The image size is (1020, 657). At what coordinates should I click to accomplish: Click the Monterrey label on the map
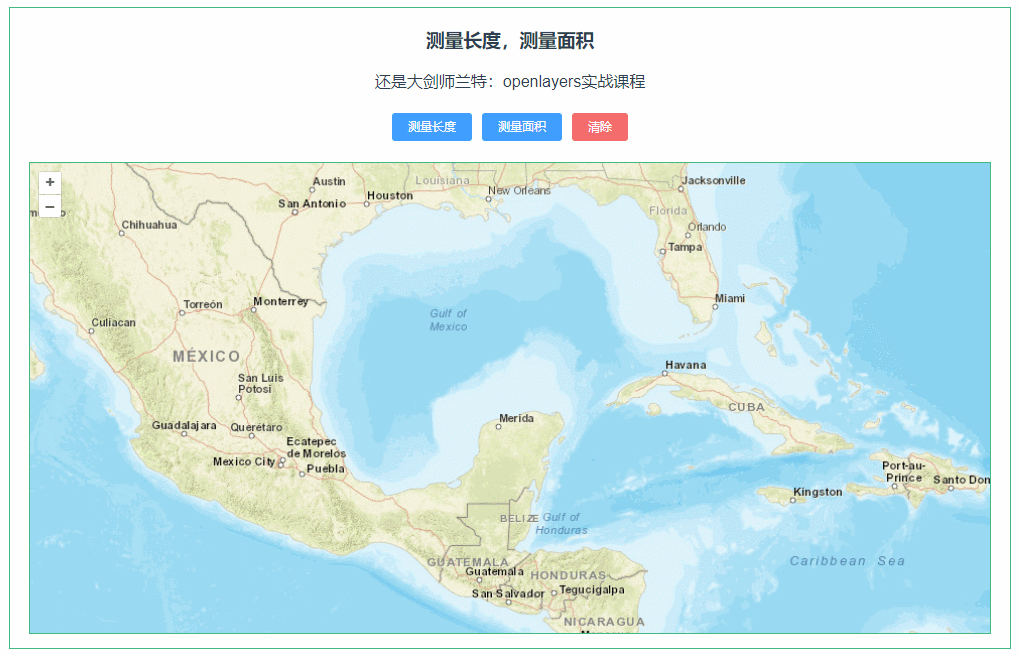tap(280, 301)
